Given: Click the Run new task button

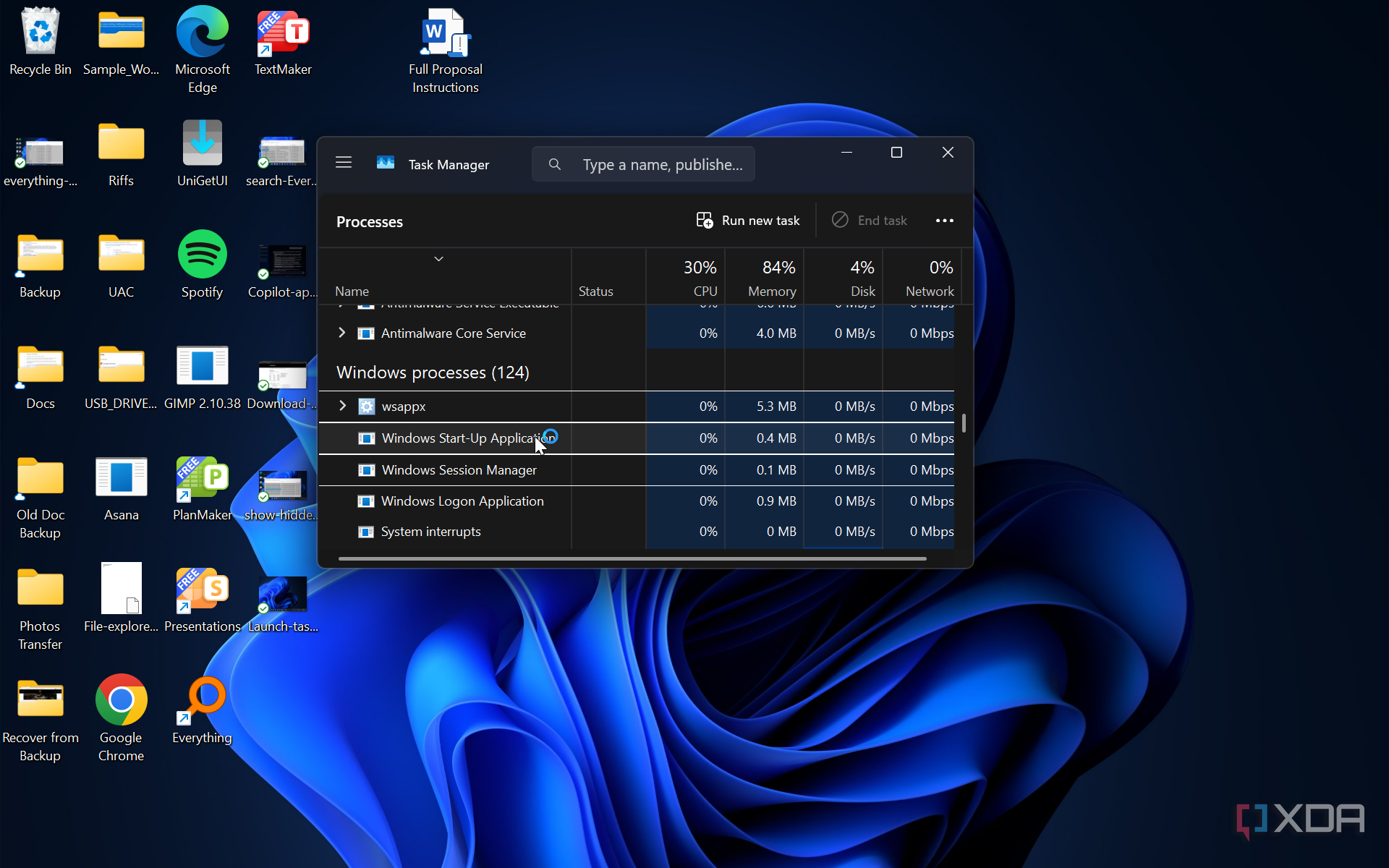Looking at the screenshot, I should point(748,221).
